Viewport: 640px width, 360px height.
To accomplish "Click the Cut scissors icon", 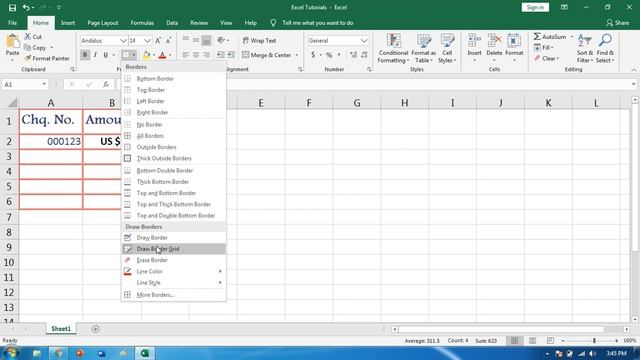I will pyautogui.click(x=28, y=37).
